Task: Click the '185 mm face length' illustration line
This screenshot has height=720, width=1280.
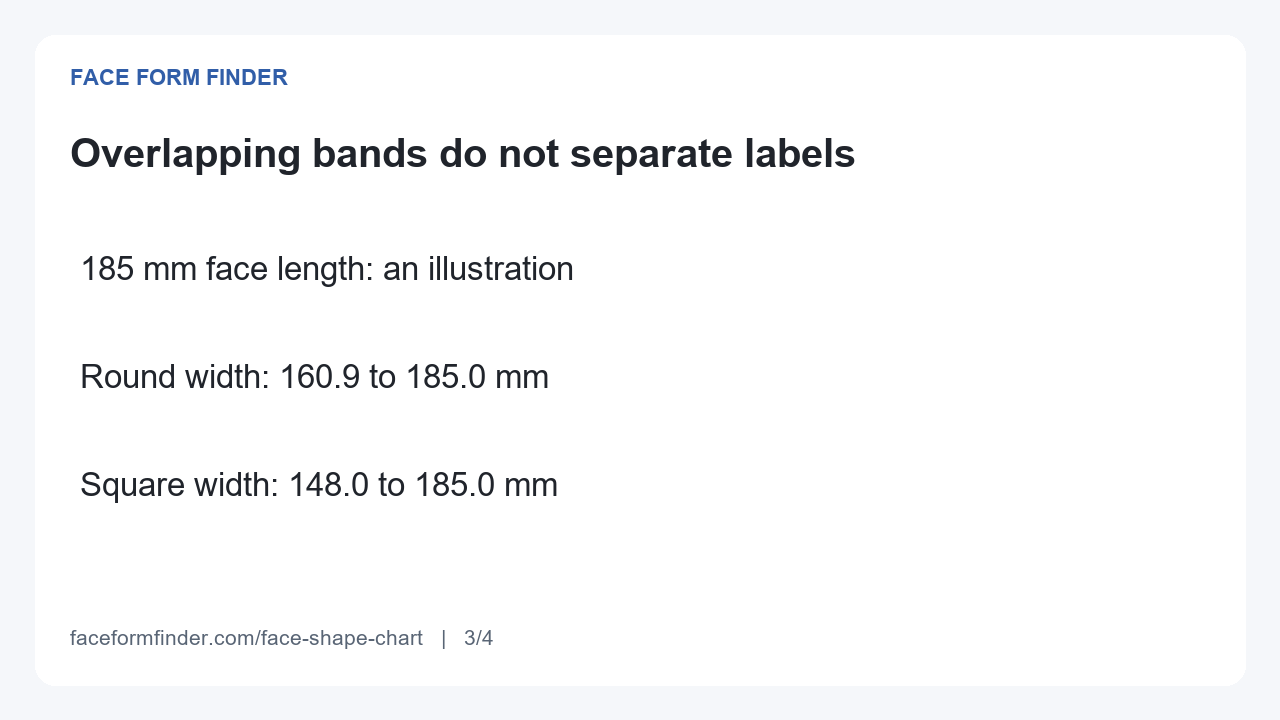Action: 327,269
